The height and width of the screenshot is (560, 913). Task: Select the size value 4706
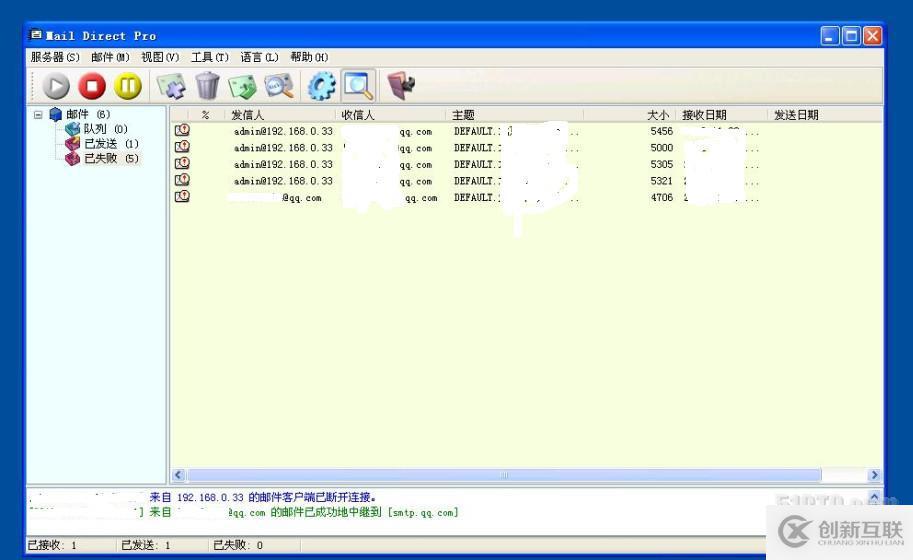coord(661,198)
